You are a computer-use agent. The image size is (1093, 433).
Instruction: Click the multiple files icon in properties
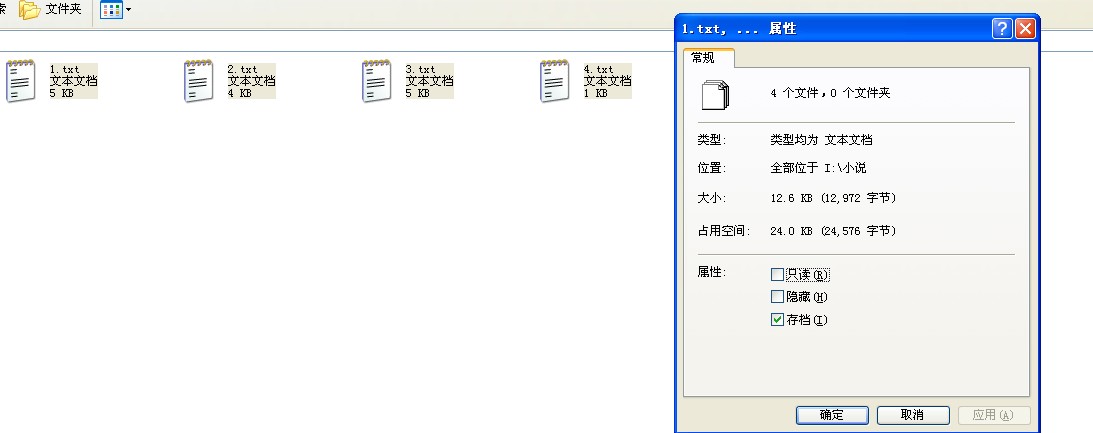pyautogui.click(x=715, y=94)
